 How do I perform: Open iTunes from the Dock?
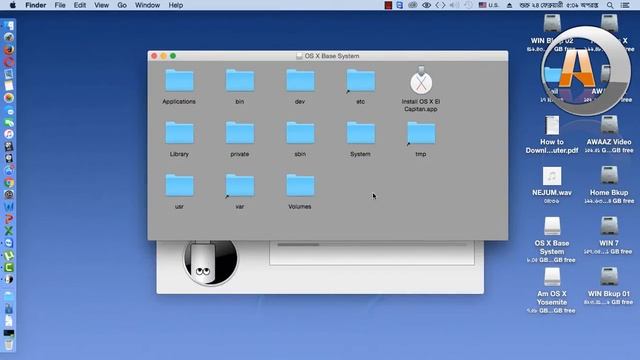tap(9, 134)
